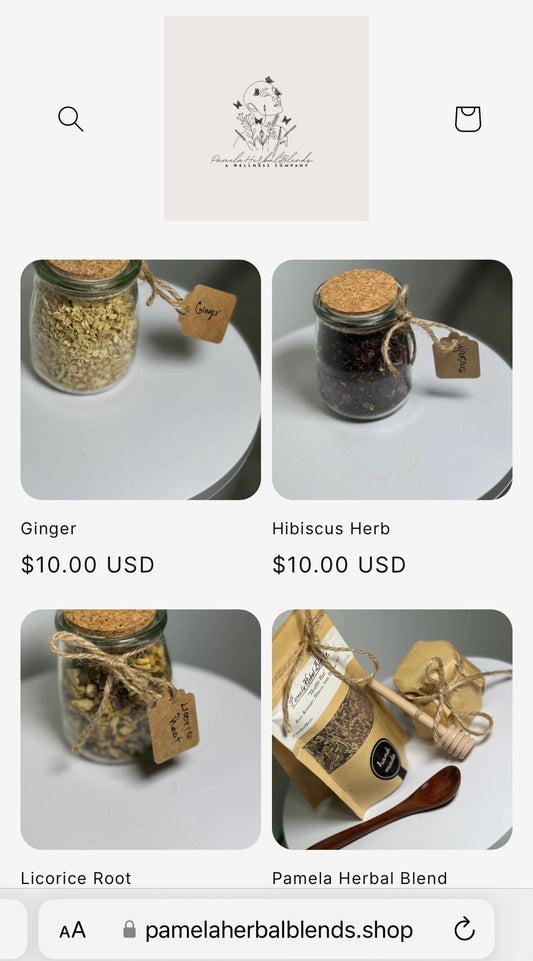Open the Licorice Root jar image
Screen dimensions: 533x961
pos(140,729)
